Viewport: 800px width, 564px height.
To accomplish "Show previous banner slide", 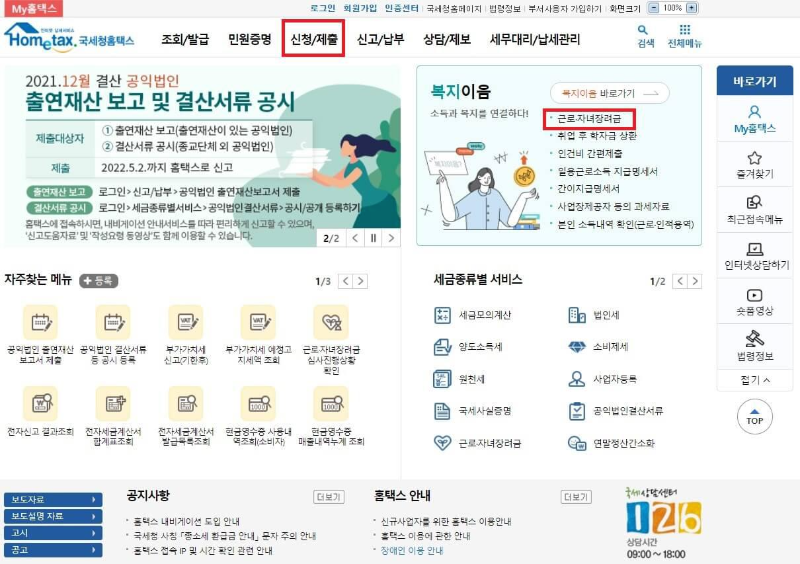I will (x=356, y=238).
